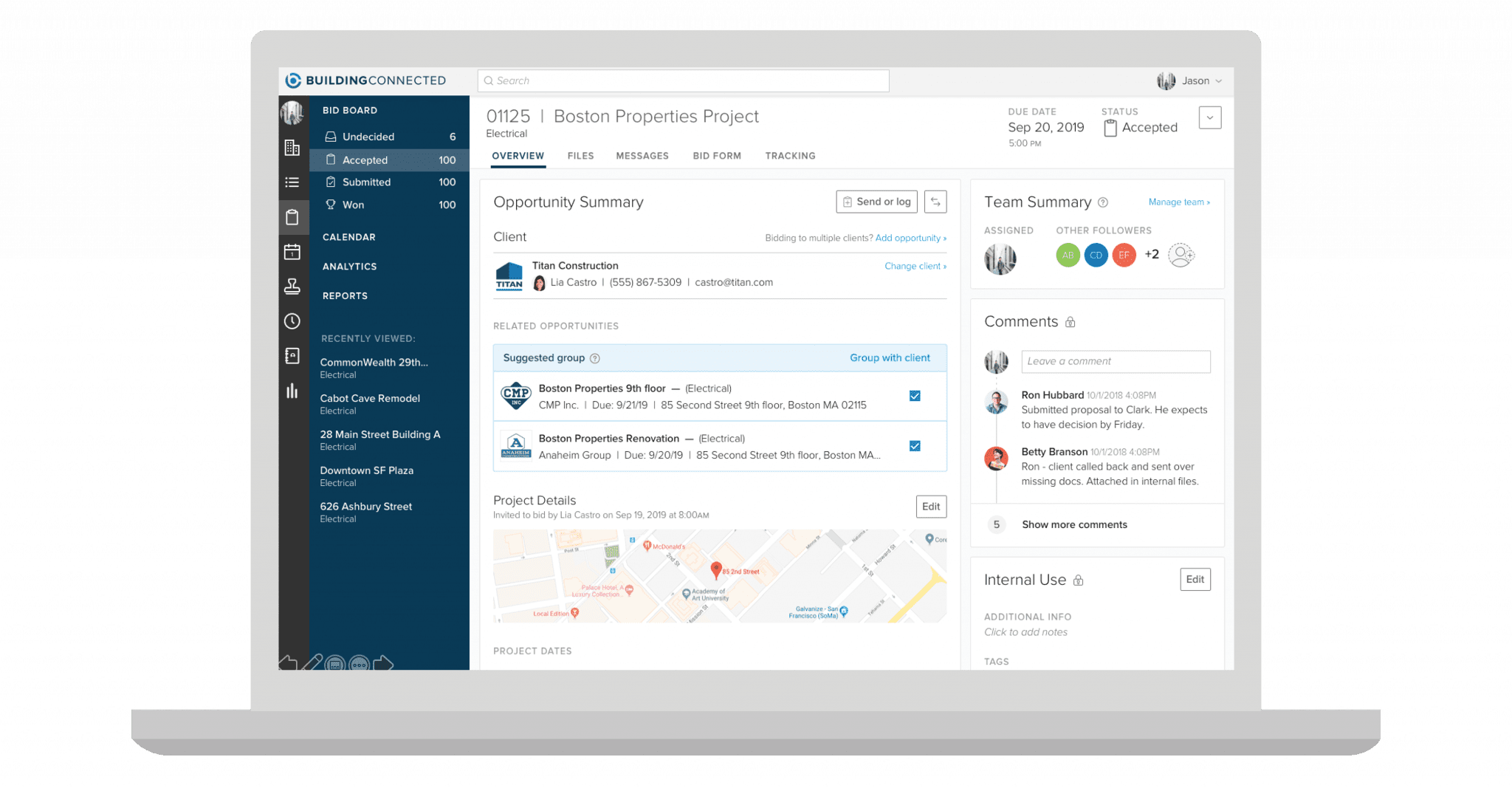Click the swap arrows button beside Send or log
The image size is (1512, 788).
click(935, 202)
